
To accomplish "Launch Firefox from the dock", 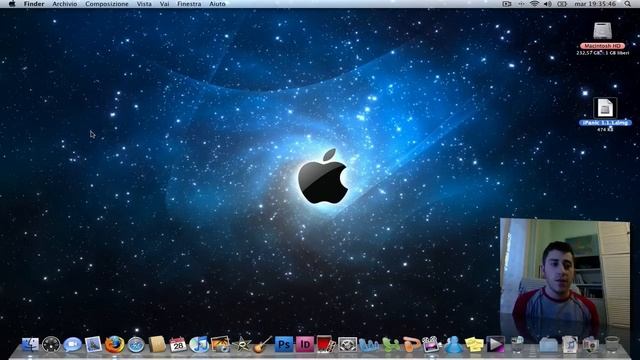I will point(115,344).
